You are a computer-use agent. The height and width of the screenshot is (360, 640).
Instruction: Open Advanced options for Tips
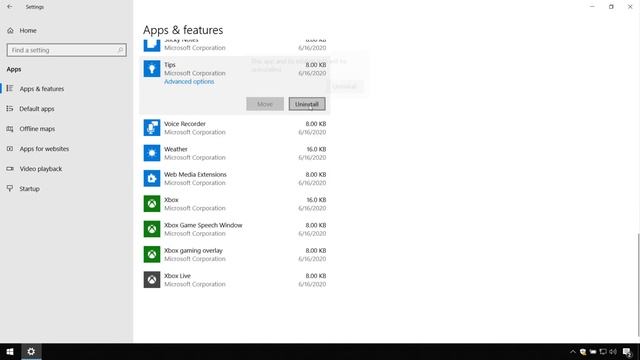pyautogui.click(x=189, y=82)
